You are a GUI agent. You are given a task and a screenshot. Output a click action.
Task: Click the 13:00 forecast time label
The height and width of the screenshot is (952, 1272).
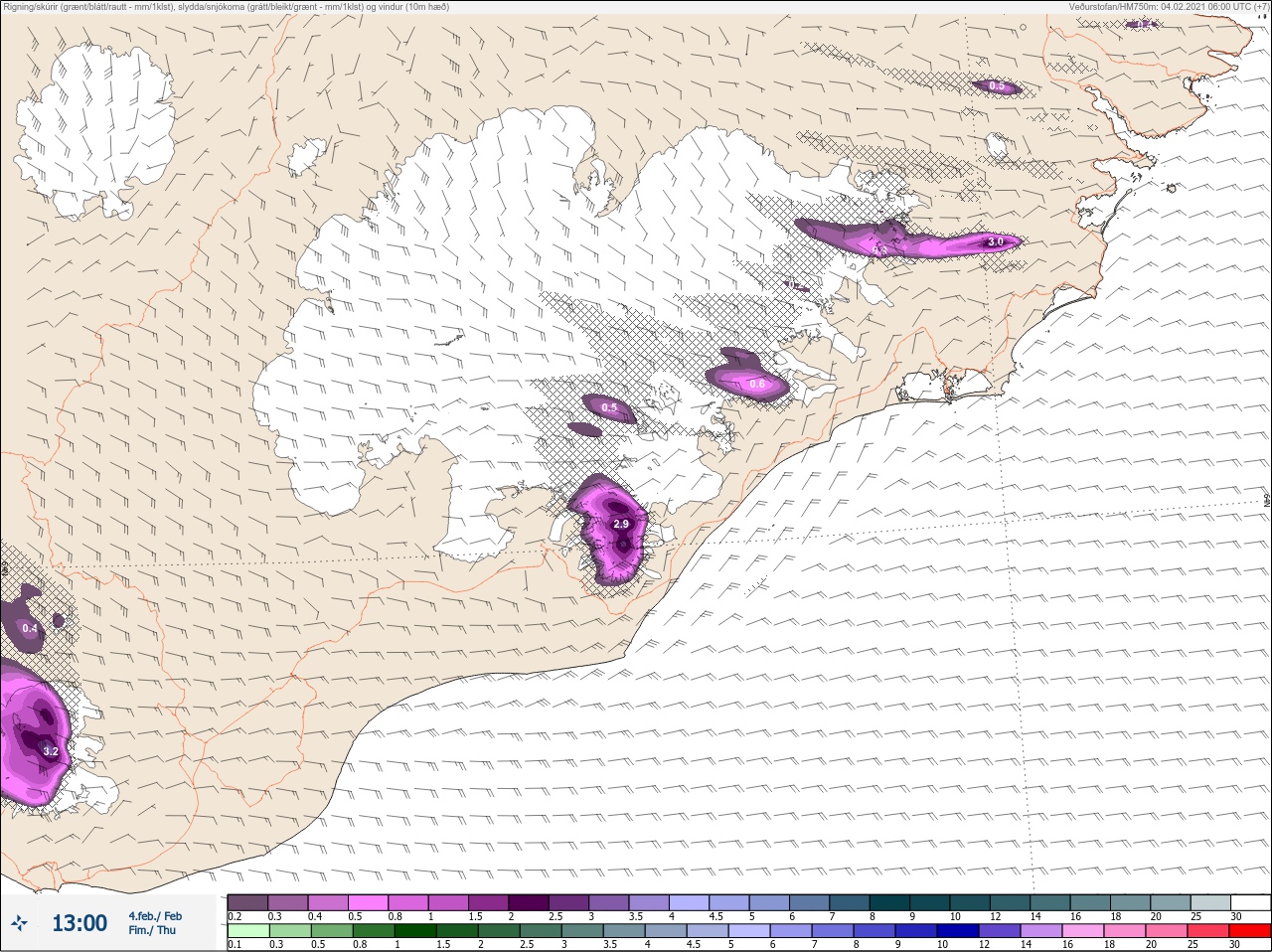click(x=79, y=923)
